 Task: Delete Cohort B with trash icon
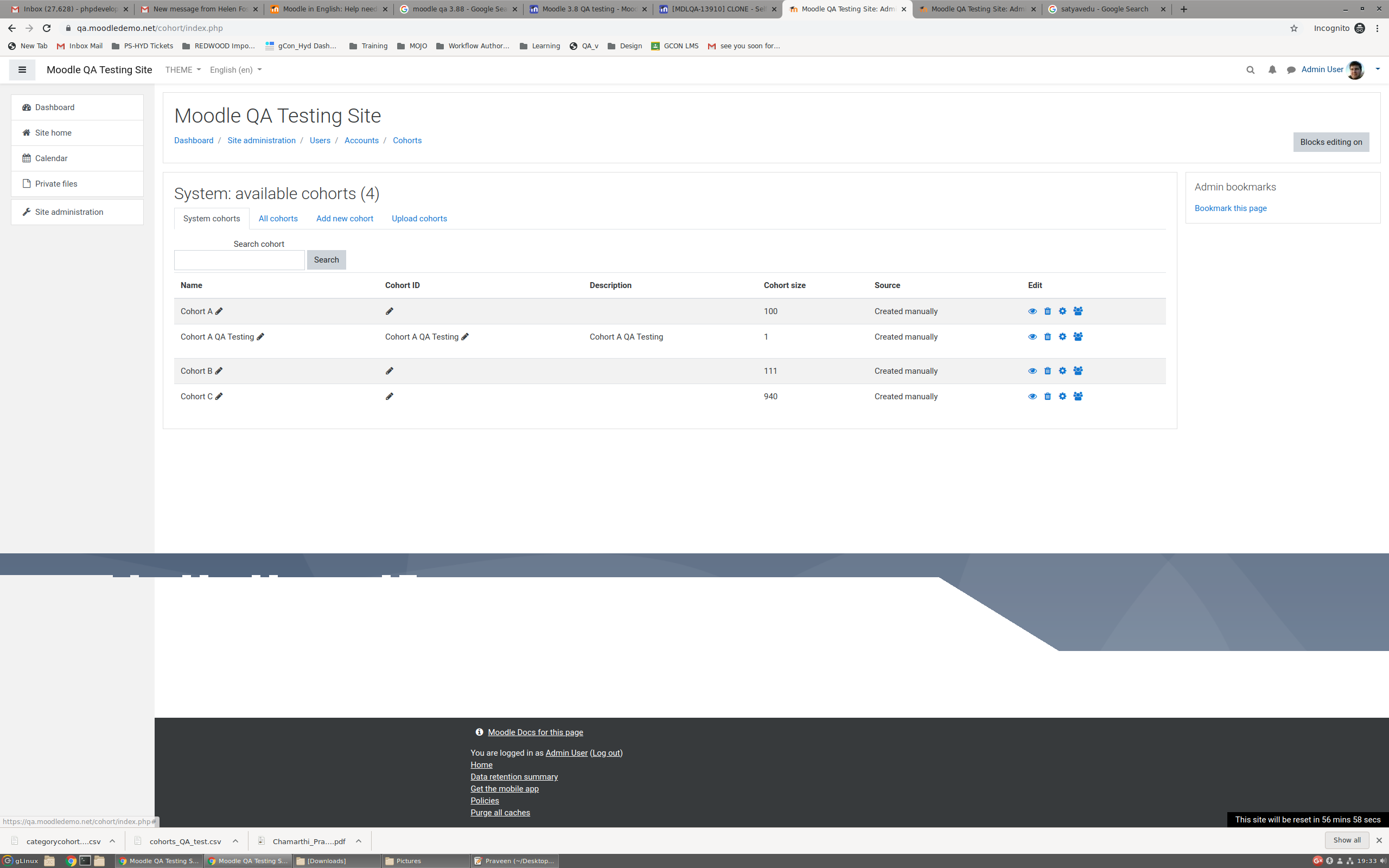coord(1048,371)
